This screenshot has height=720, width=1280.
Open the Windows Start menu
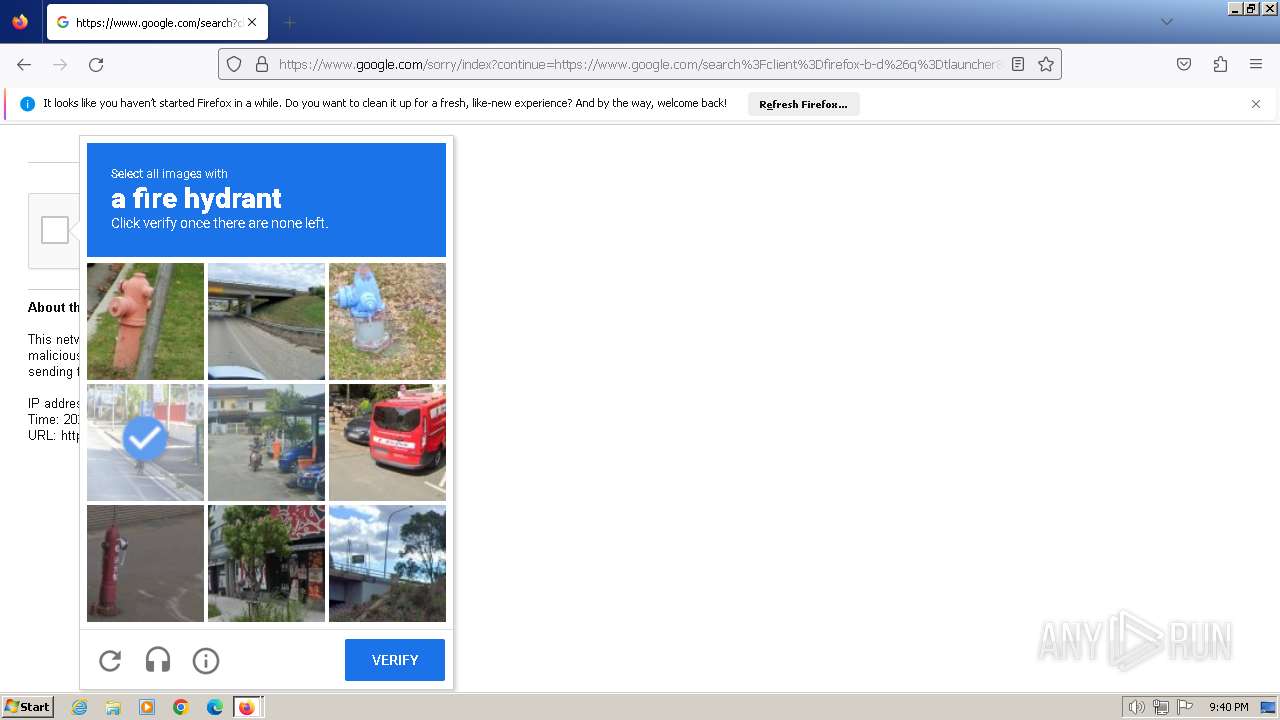coord(27,707)
